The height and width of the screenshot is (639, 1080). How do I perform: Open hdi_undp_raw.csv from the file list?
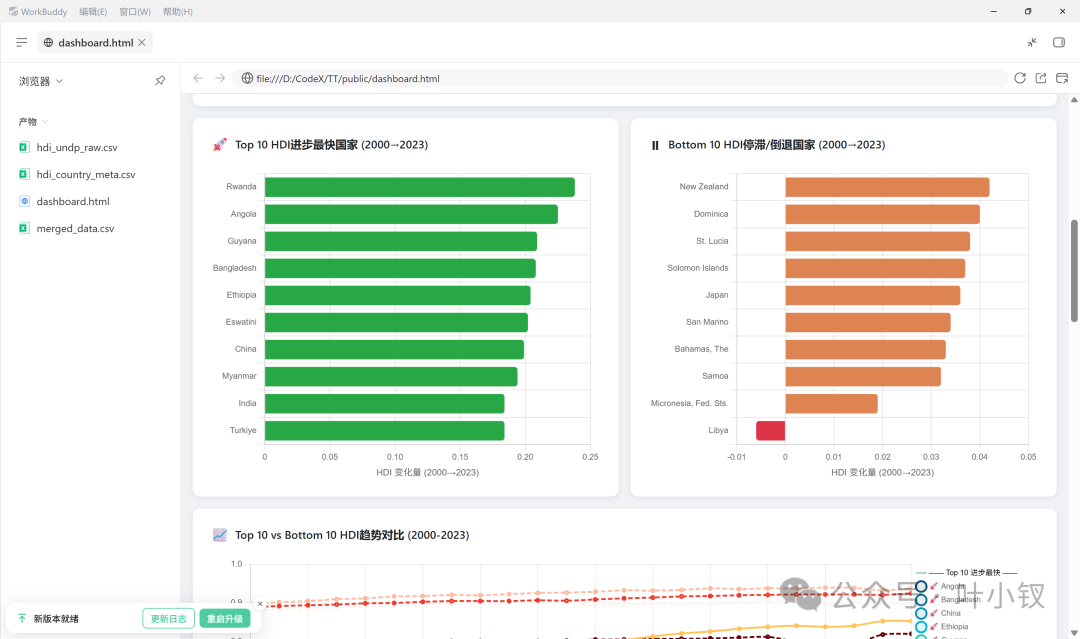(x=77, y=147)
